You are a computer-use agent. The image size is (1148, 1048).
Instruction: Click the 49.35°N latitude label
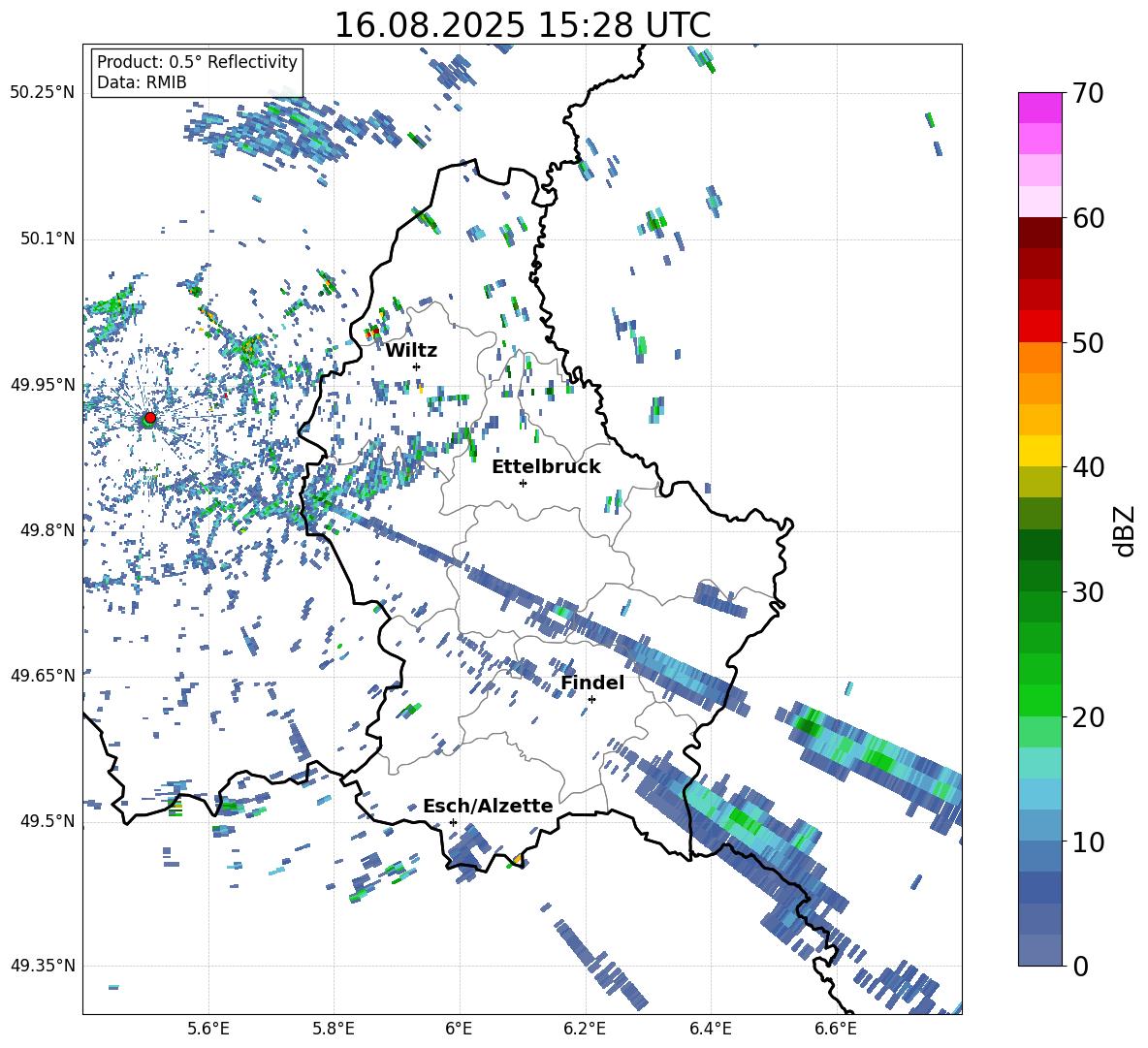43,966
